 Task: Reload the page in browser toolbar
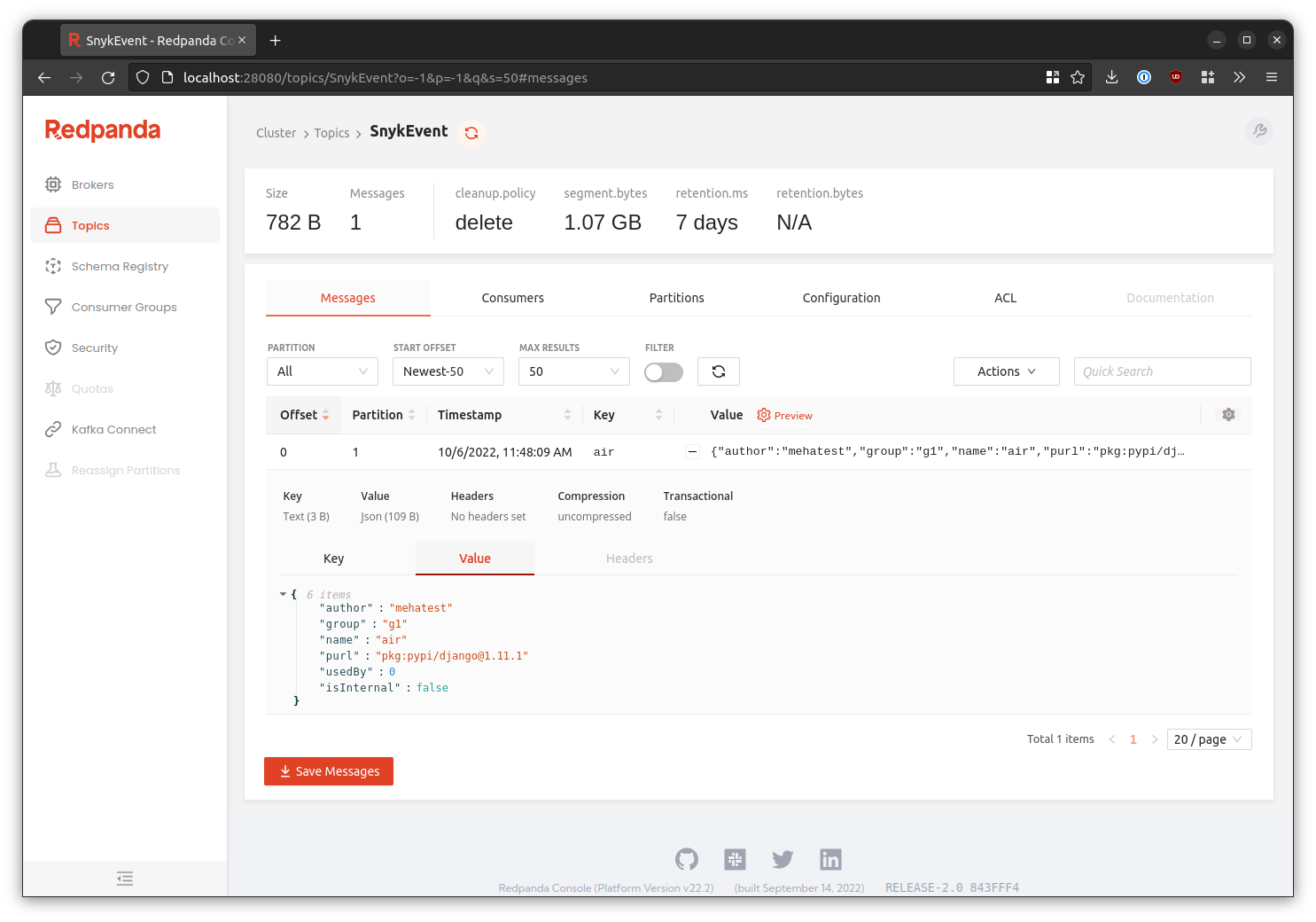[108, 78]
